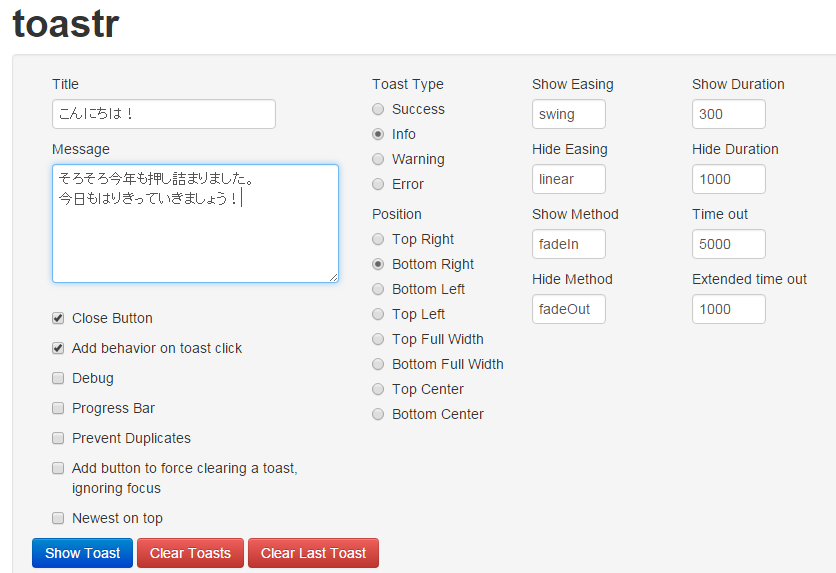Enable the Progress Bar checkbox
The width and height of the screenshot is (836, 573).
[x=58, y=408]
